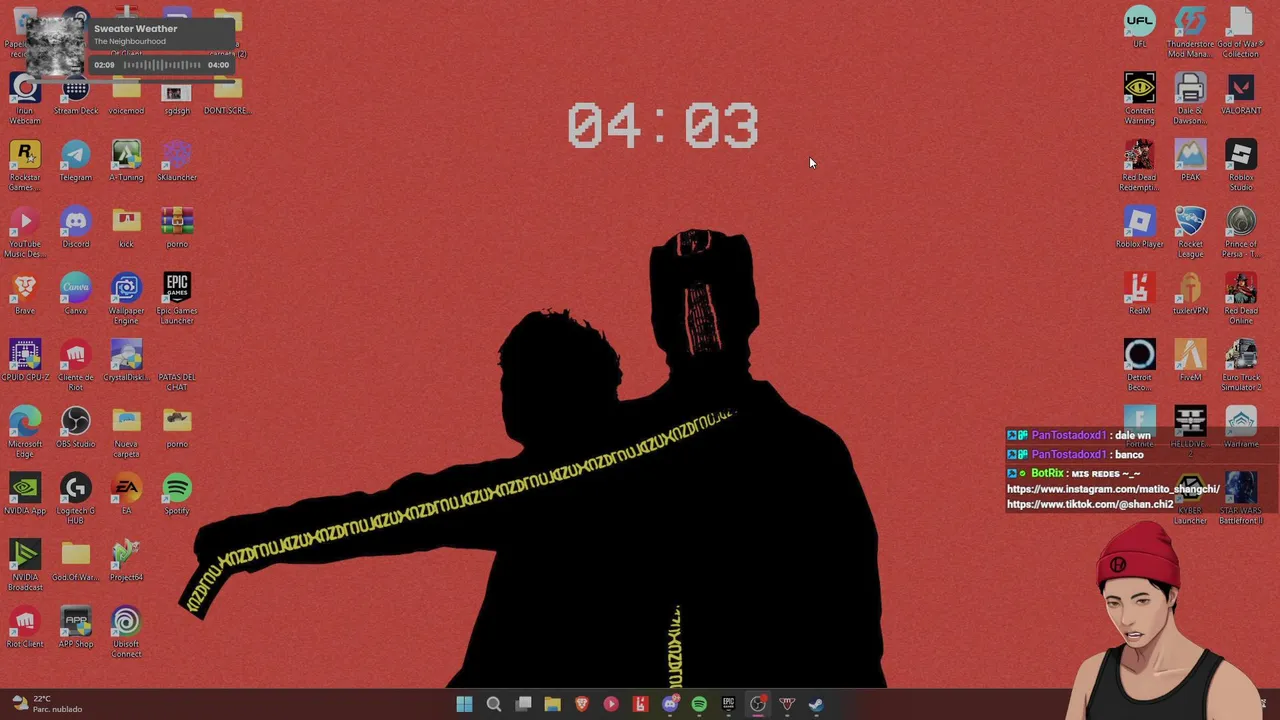Switch to OBS Studio in the taskbar

[758, 704]
